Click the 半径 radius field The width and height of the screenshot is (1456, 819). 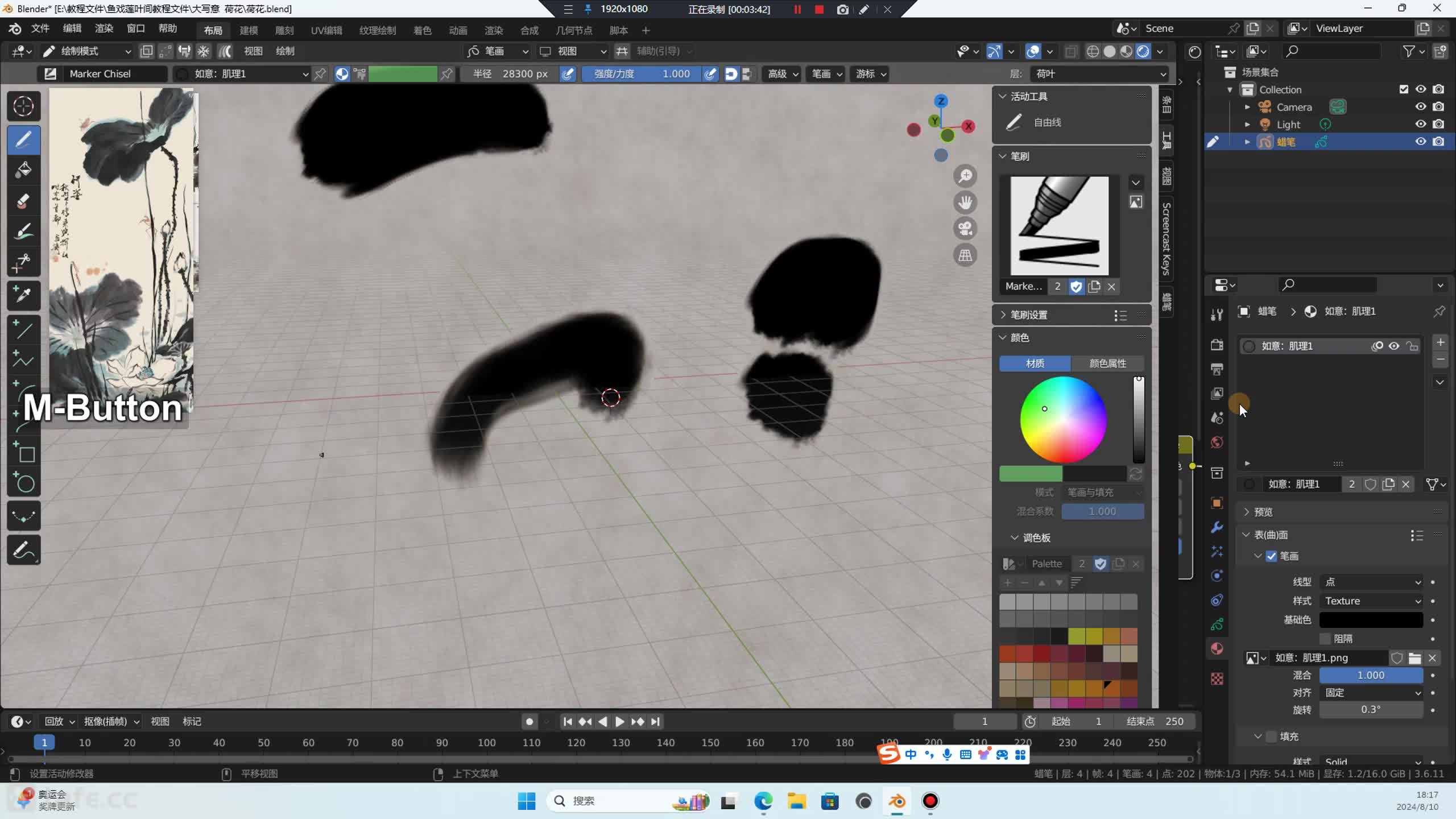coord(509,74)
